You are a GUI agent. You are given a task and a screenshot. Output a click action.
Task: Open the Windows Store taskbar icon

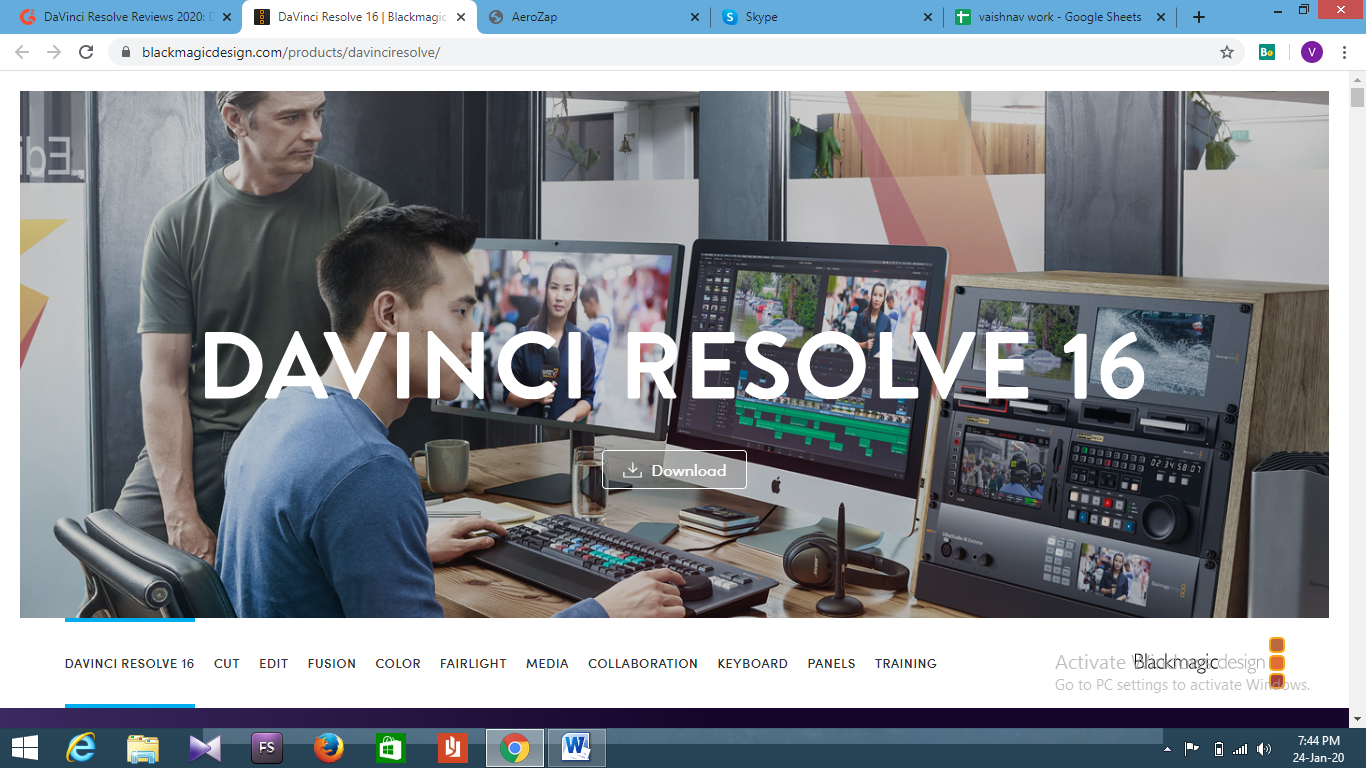click(390, 748)
